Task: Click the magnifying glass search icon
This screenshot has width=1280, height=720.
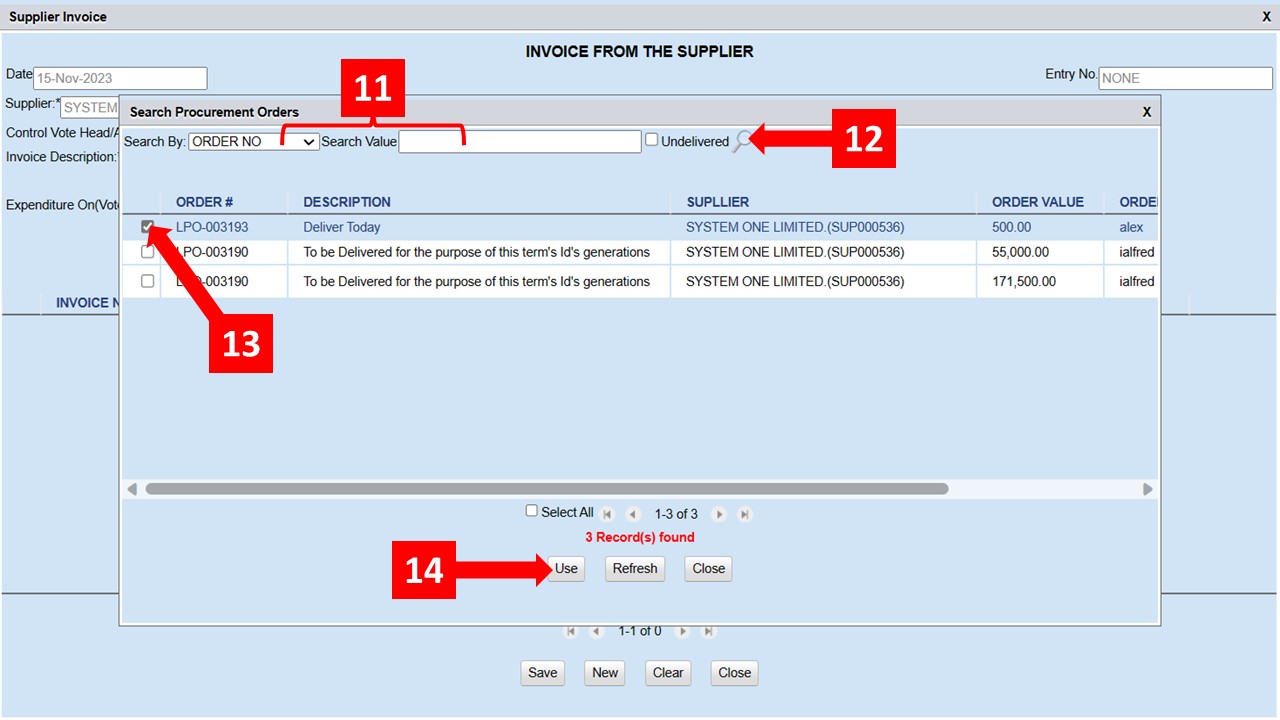Action: pos(741,142)
